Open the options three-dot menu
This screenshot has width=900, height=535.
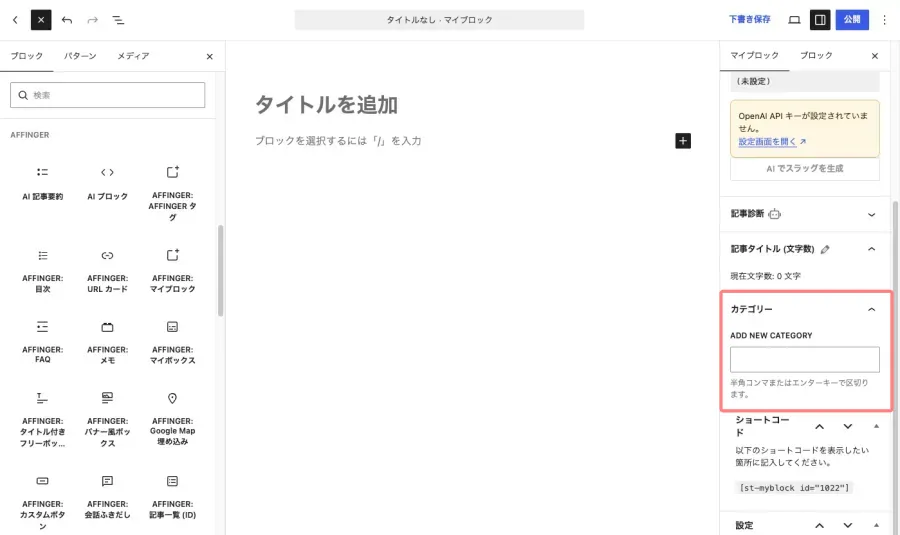point(885,20)
